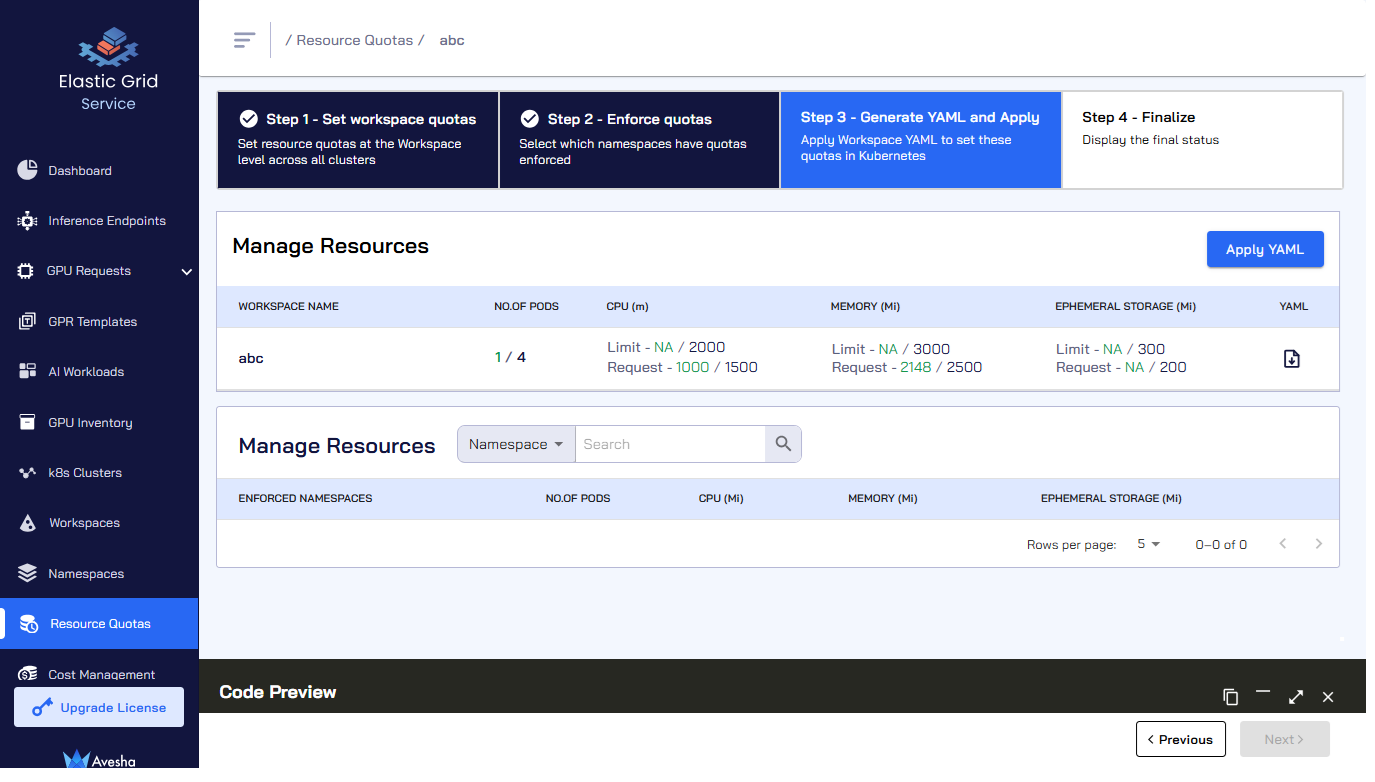Select Step 1 Set workspace quotas tab
The width and height of the screenshot is (1375, 782).
[x=358, y=140]
